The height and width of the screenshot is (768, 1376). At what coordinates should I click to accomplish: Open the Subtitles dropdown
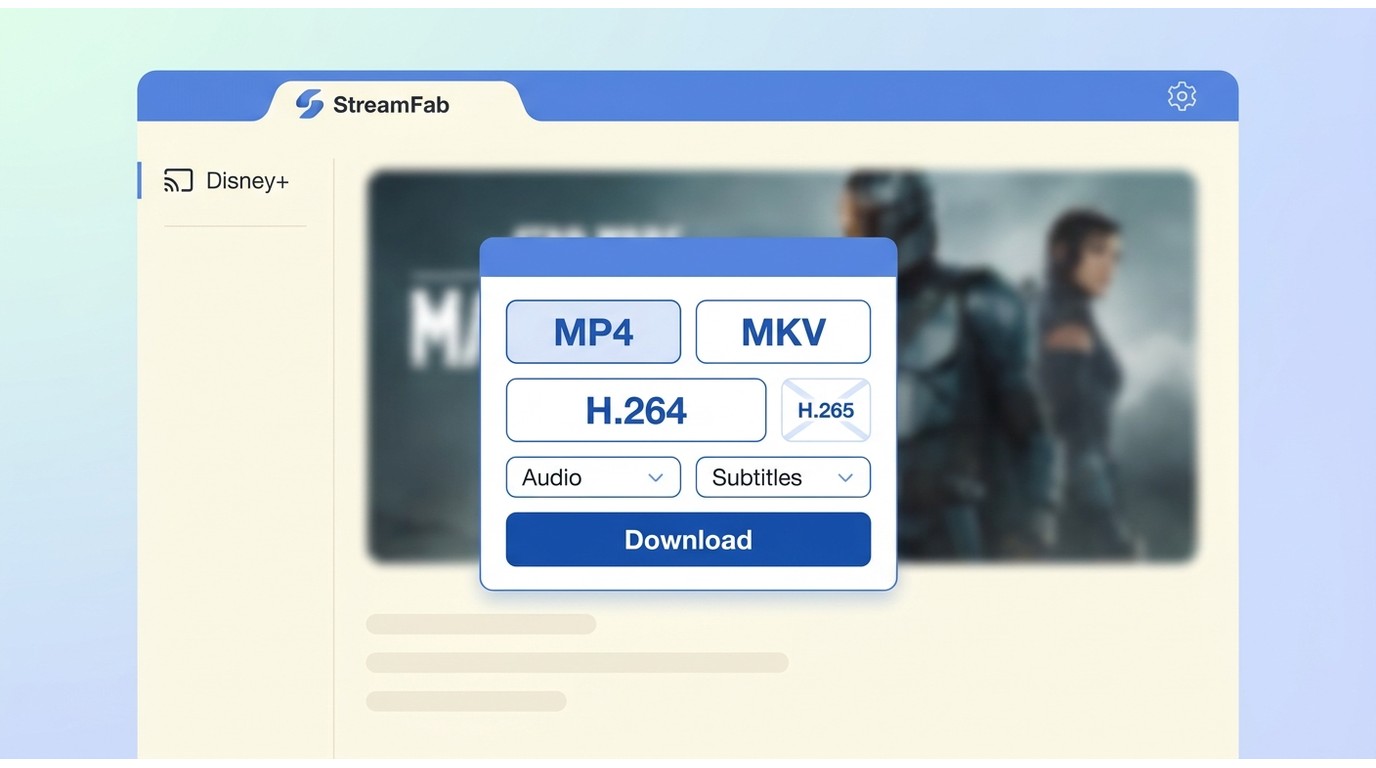pos(783,477)
